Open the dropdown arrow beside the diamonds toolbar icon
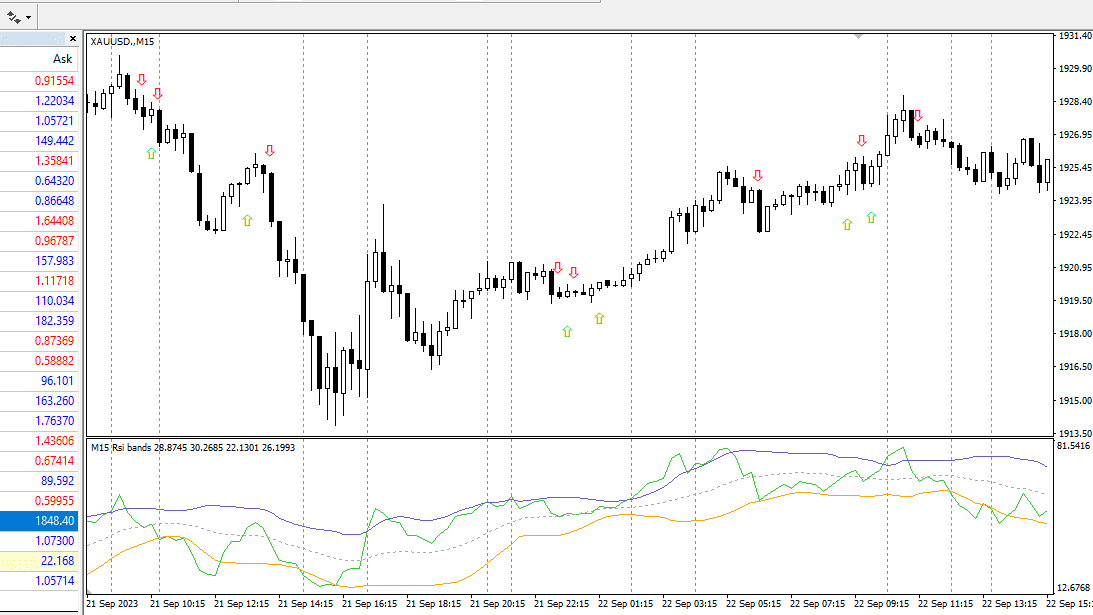This screenshot has width=1093, height=615. [29, 17]
